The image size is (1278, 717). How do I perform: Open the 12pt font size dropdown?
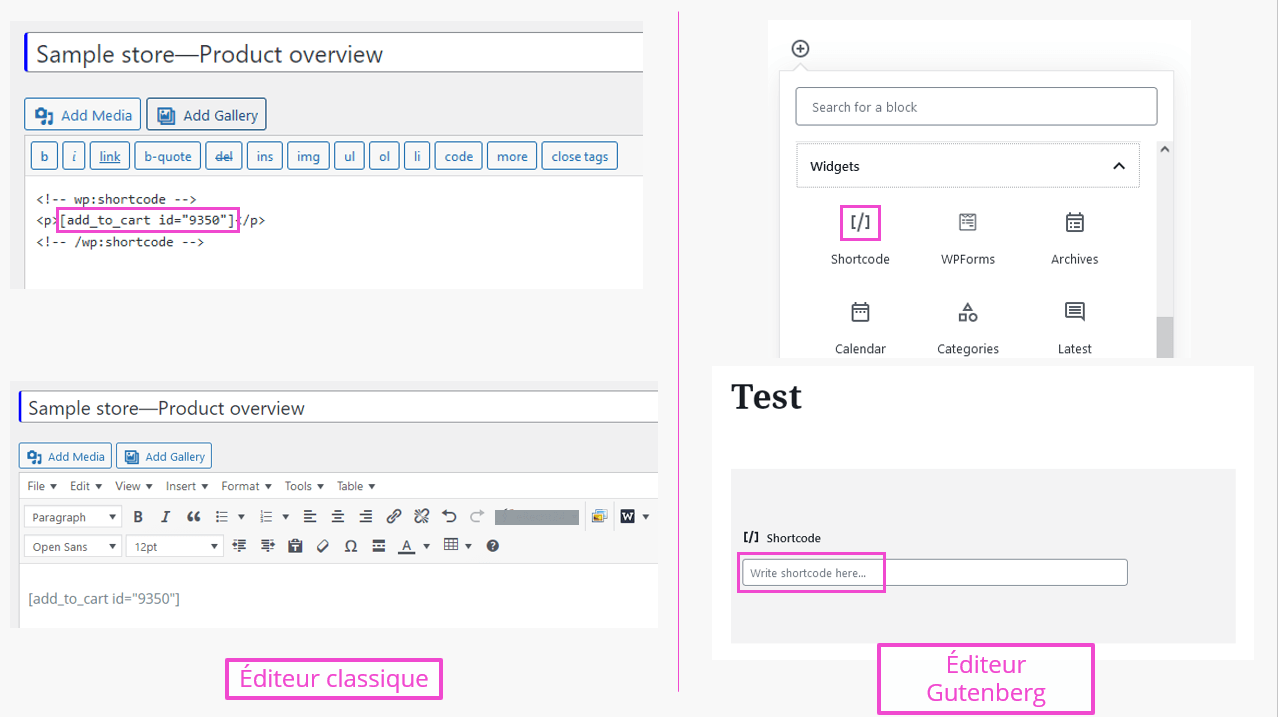point(174,546)
